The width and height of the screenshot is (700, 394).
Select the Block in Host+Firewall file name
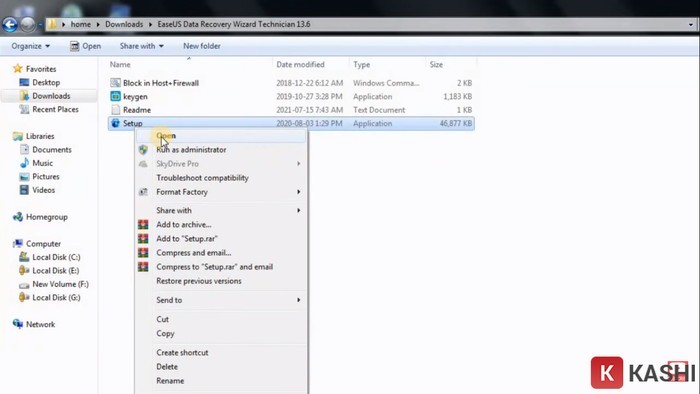pos(161,83)
